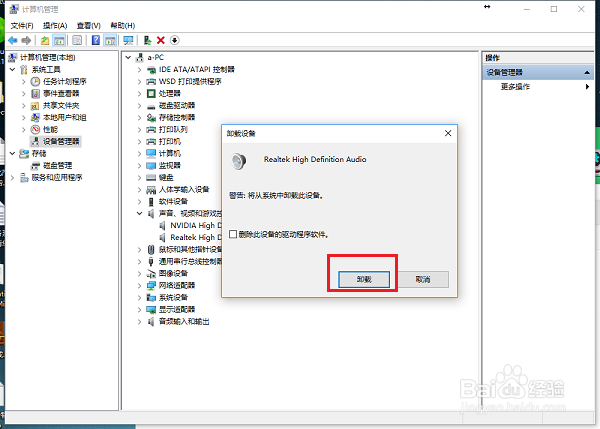Click the speaker icon in uninstall dialog
The width and height of the screenshot is (600, 429).
pyautogui.click(x=239, y=161)
